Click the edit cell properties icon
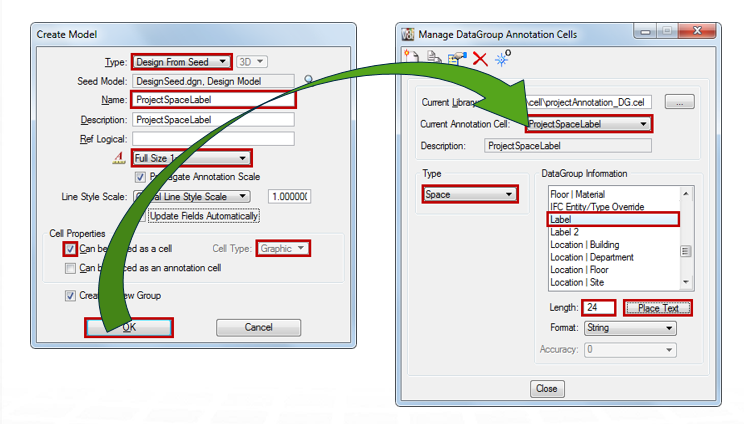The width and height of the screenshot is (744, 424). pyautogui.click(x=457, y=58)
